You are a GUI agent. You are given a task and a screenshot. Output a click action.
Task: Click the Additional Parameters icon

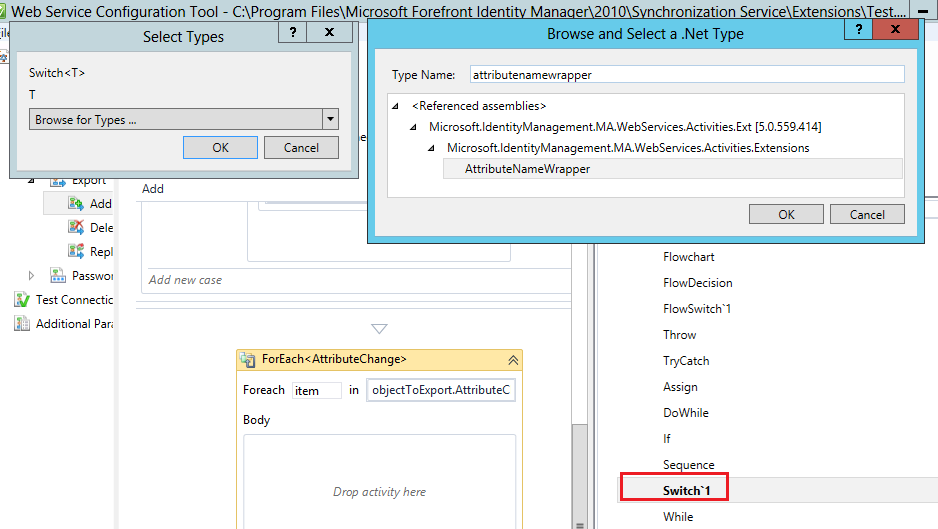pos(22,323)
